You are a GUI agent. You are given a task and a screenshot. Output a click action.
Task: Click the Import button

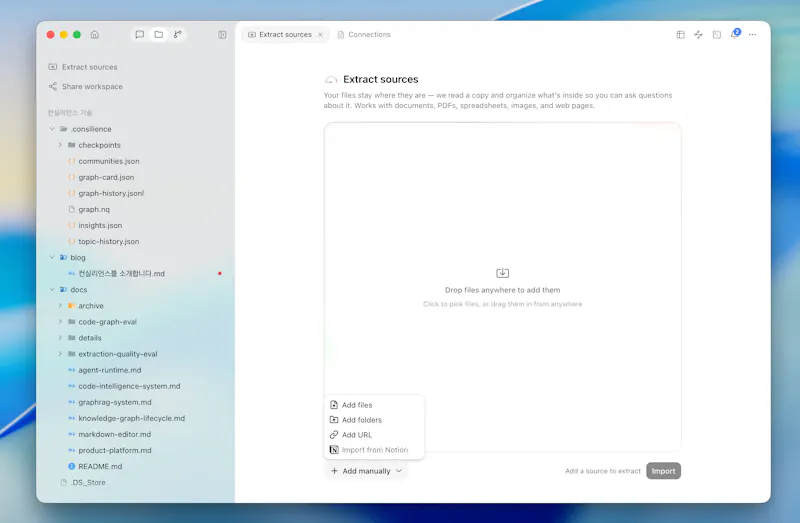tap(663, 471)
